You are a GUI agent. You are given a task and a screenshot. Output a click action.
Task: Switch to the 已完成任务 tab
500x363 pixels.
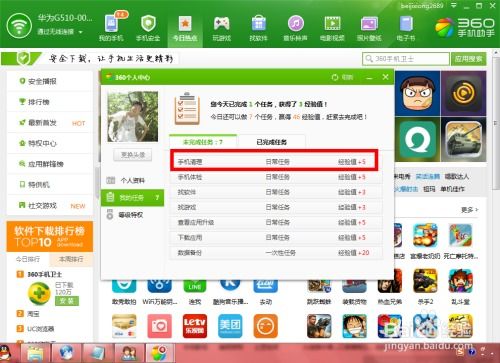click(x=271, y=142)
